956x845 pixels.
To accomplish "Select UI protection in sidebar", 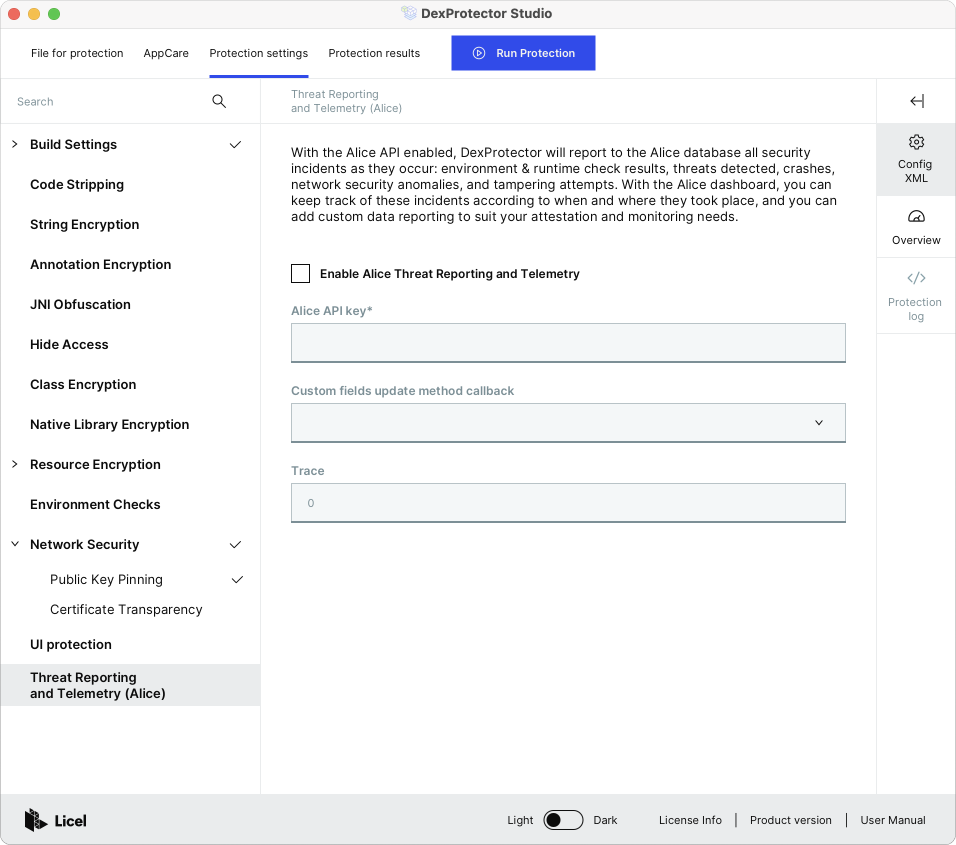I will [71, 644].
